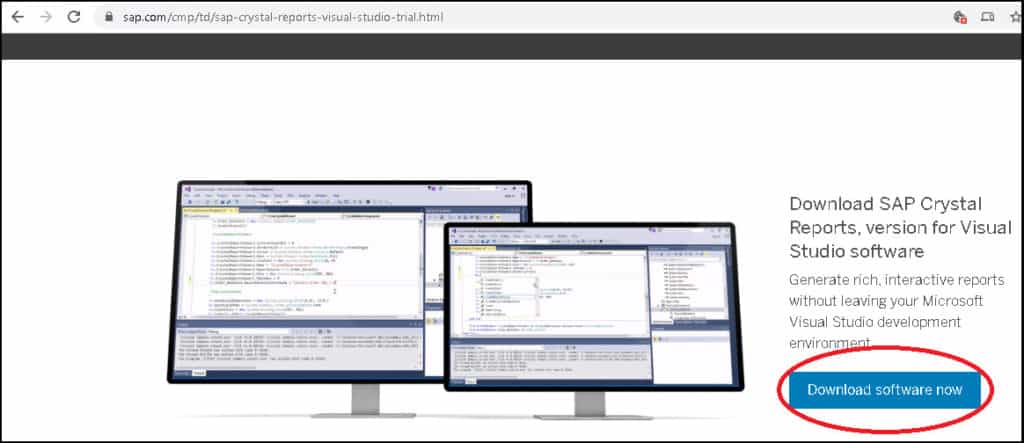Click the text "Generate rich, interactive reports"

click(x=897, y=280)
